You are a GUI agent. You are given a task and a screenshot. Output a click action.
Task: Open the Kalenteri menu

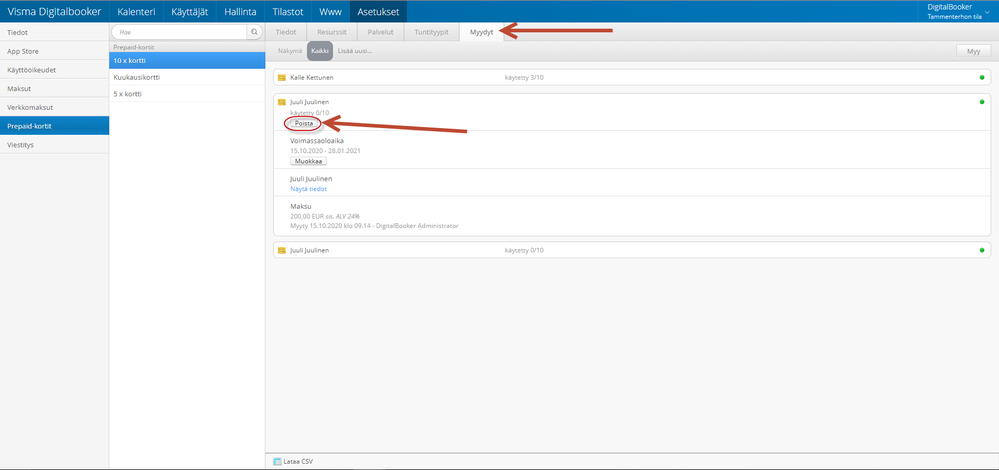136,11
